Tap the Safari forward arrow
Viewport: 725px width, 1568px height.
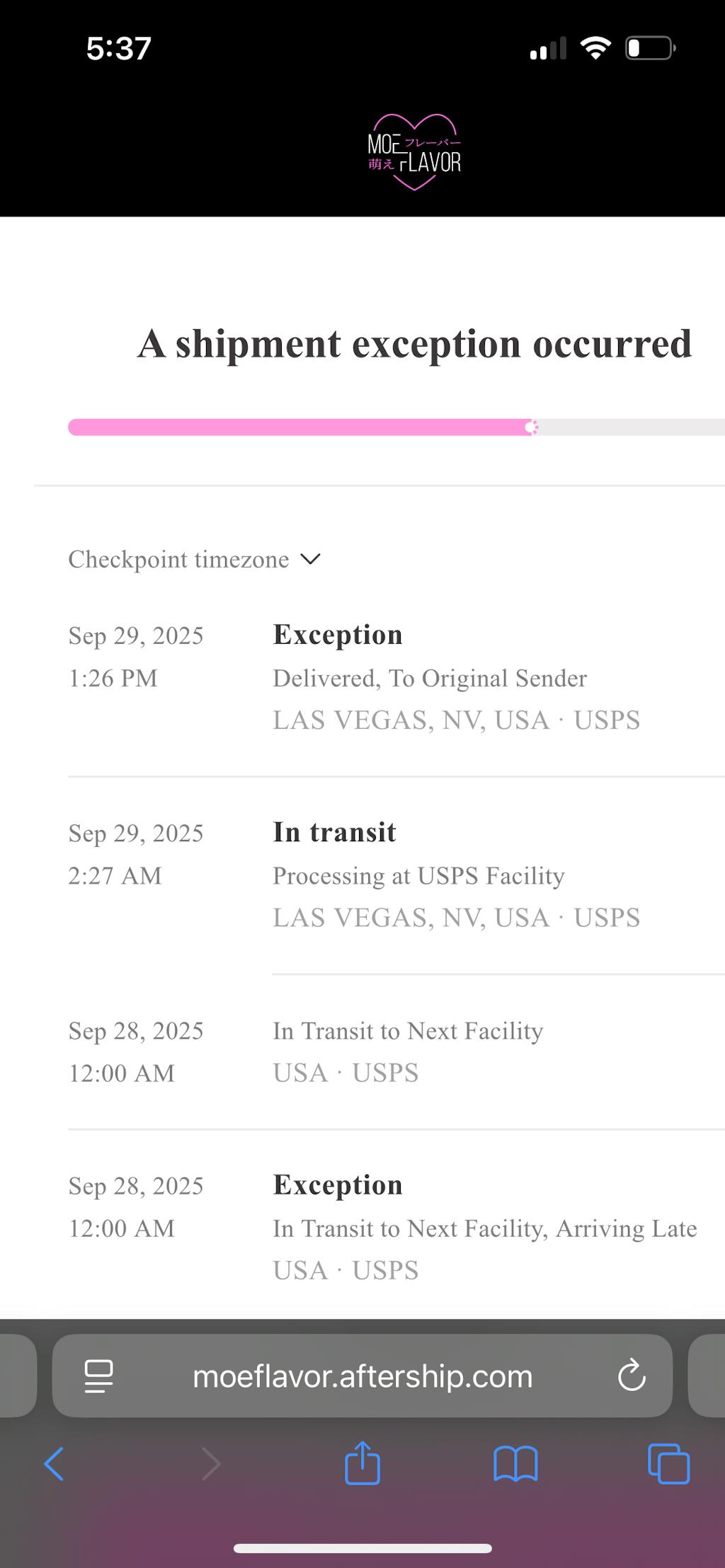click(211, 1463)
